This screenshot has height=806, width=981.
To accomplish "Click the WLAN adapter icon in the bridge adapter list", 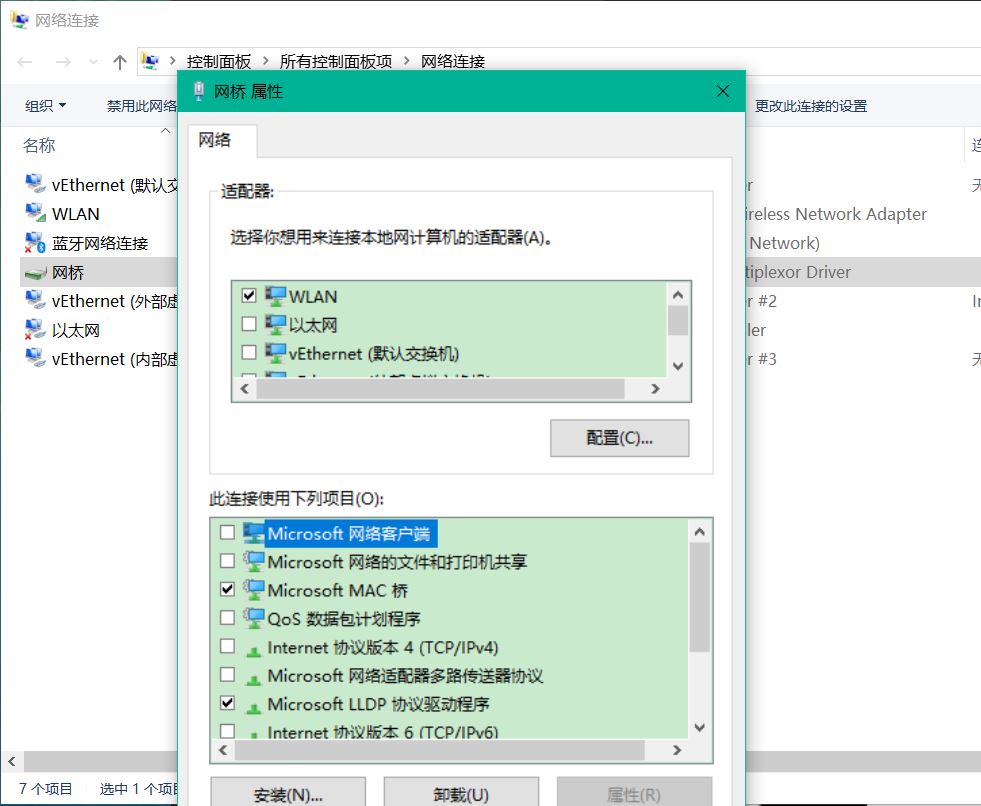I will 275,296.
